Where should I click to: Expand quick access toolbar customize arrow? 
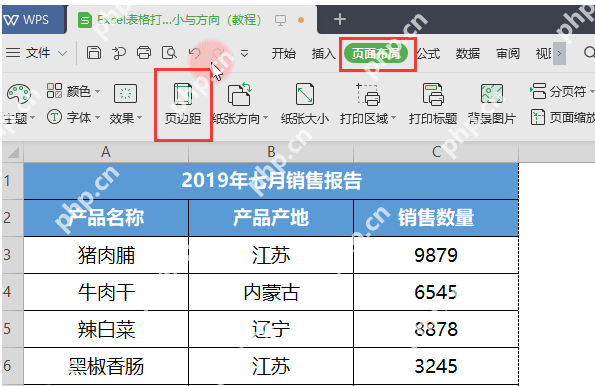pyautogui.click(x=245, y=54)
